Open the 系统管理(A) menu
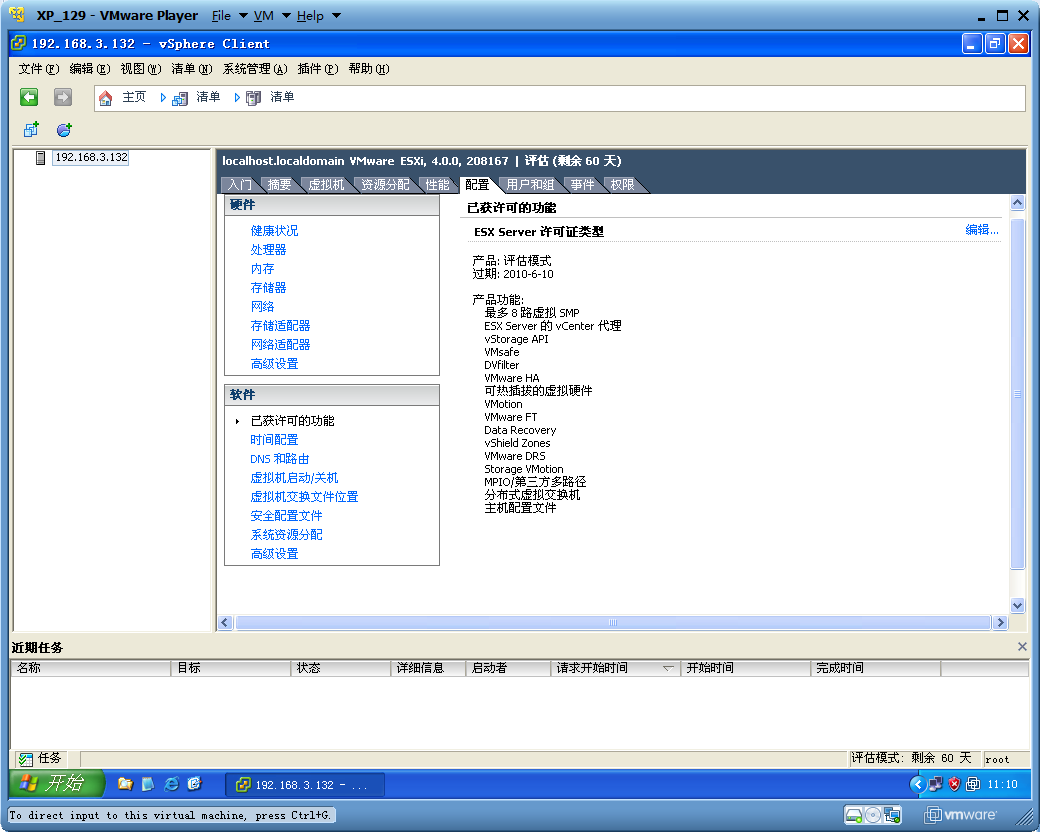The height and width of the screenshot is (832, 1040). point(255,68)
